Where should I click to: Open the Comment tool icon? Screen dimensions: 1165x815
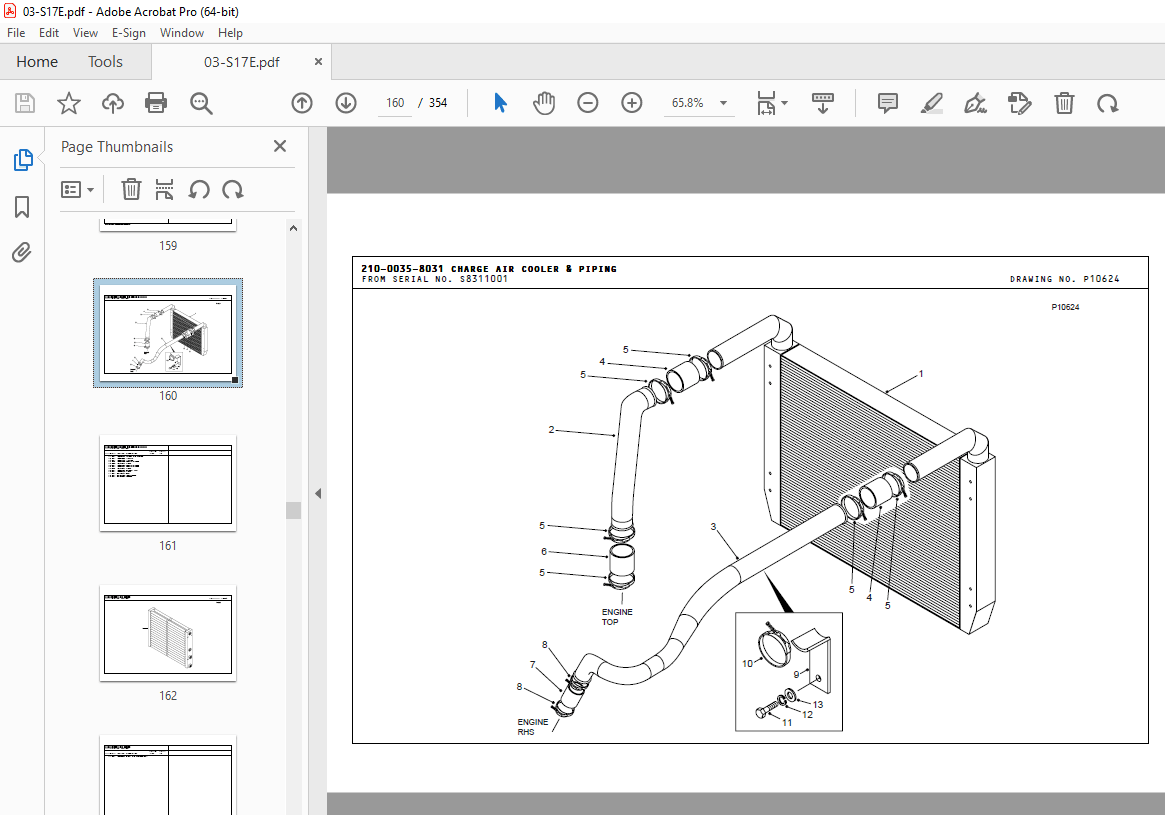pyautogui.click(x=886, y=102)
